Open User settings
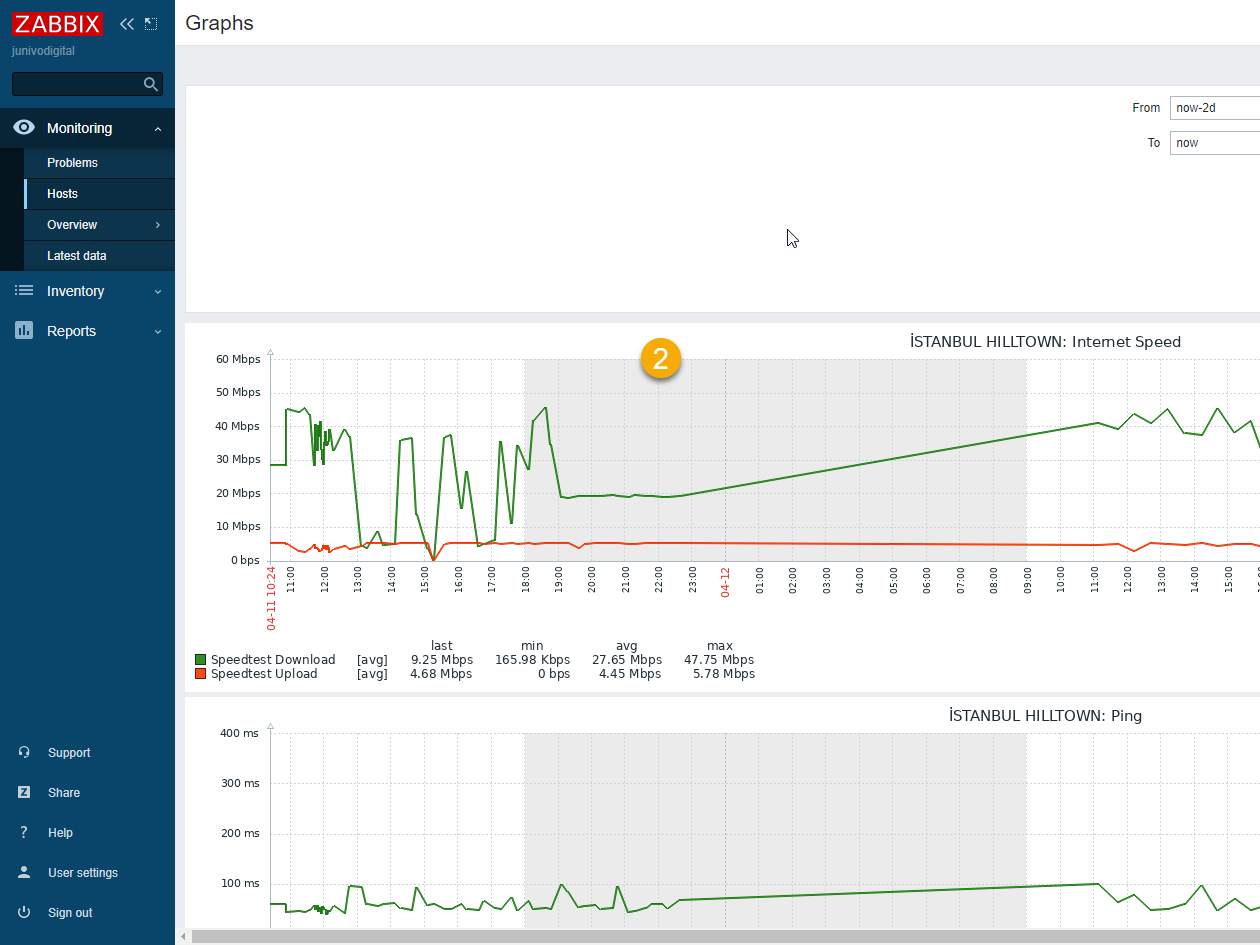Viewport: 1260px width, 945px height. click(x=82, y=873)
